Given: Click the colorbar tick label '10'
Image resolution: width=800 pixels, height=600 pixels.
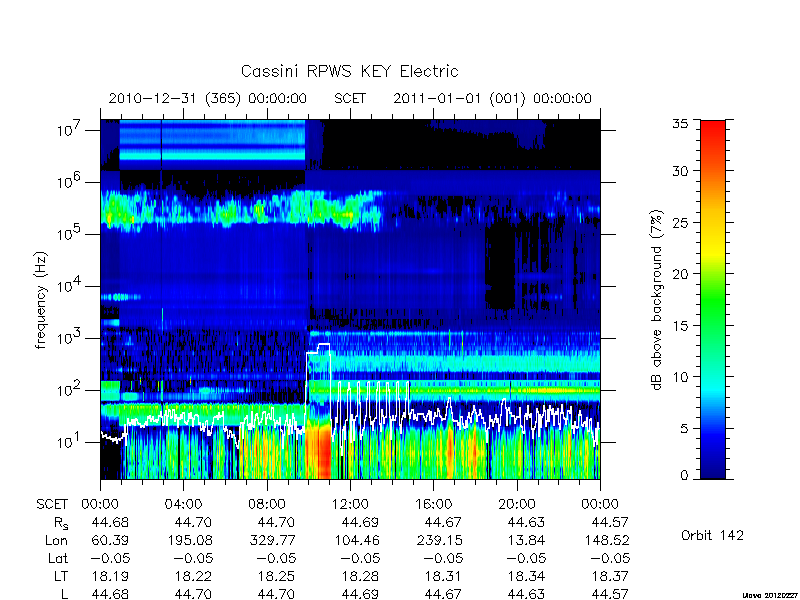Looking at the screenshot, I should coord(680,377).
